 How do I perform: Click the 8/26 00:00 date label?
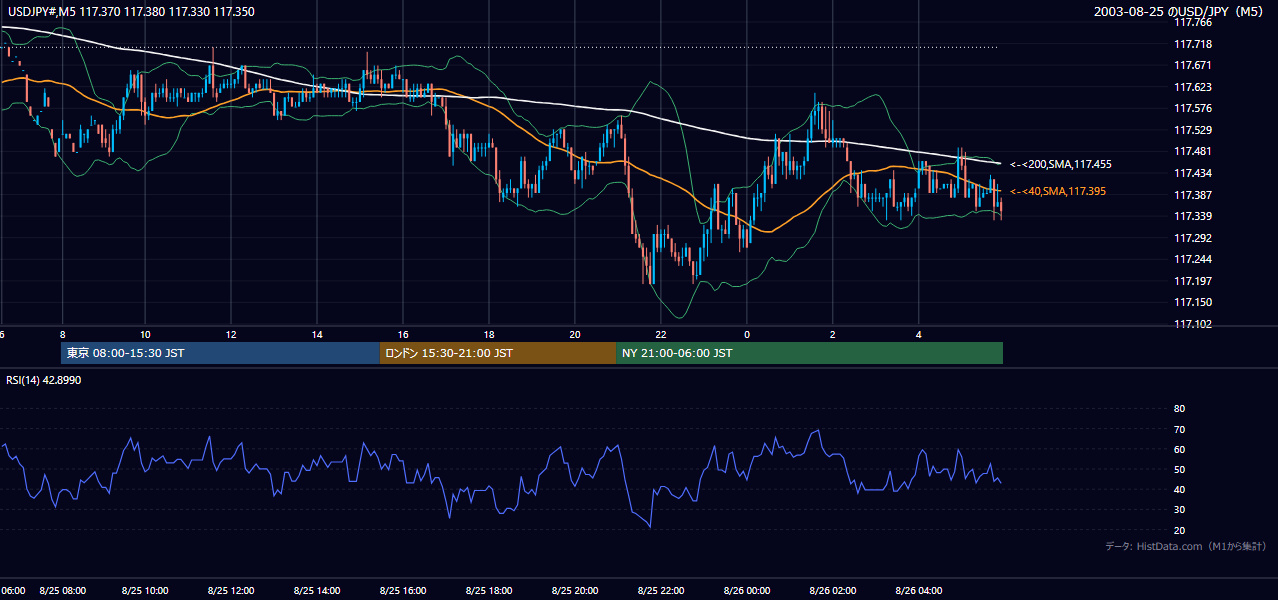tap(746, 591)
